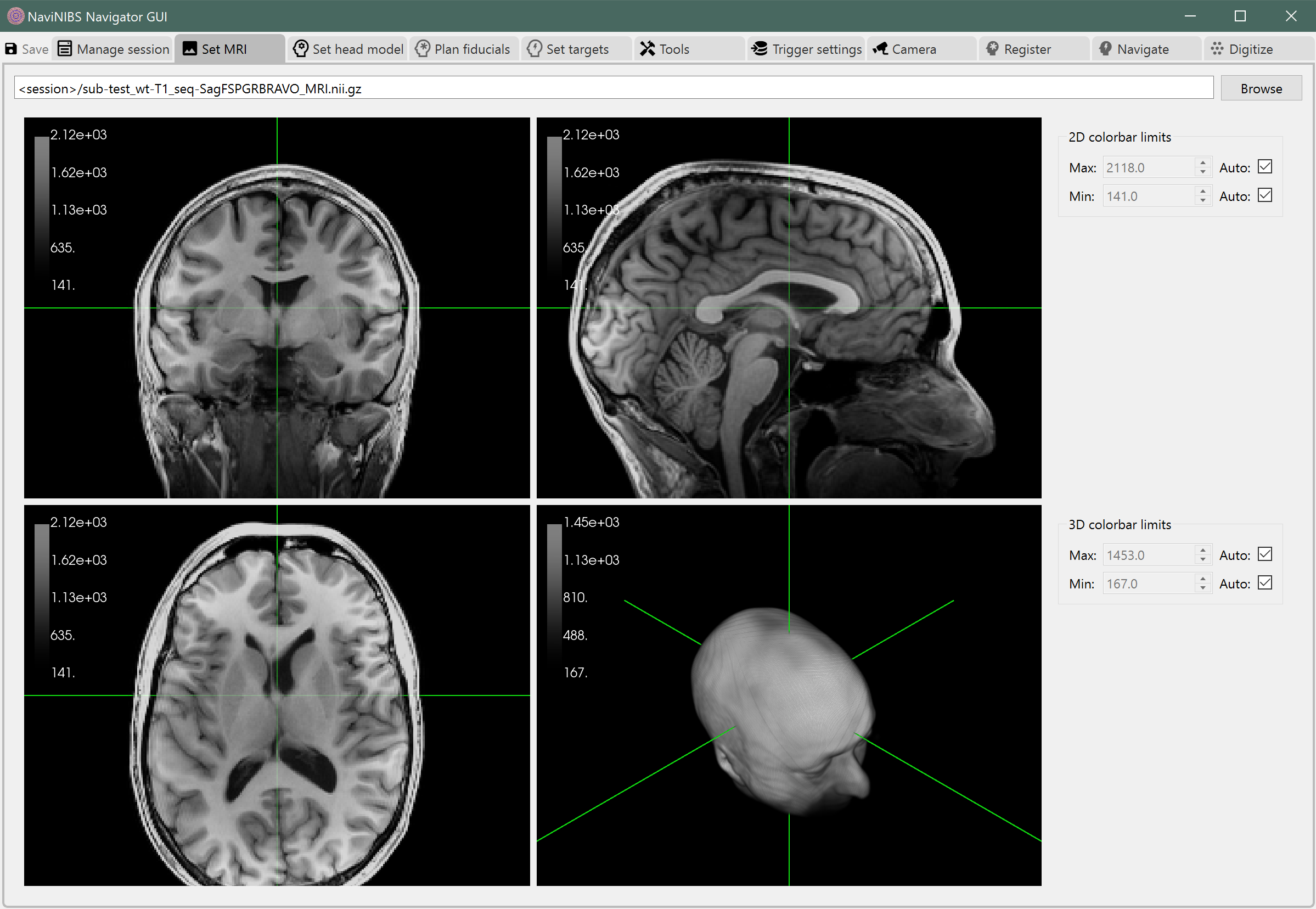Click the 3D Min value field 167.0
The image size is (1316, 909).
[x=1149, y=583]
